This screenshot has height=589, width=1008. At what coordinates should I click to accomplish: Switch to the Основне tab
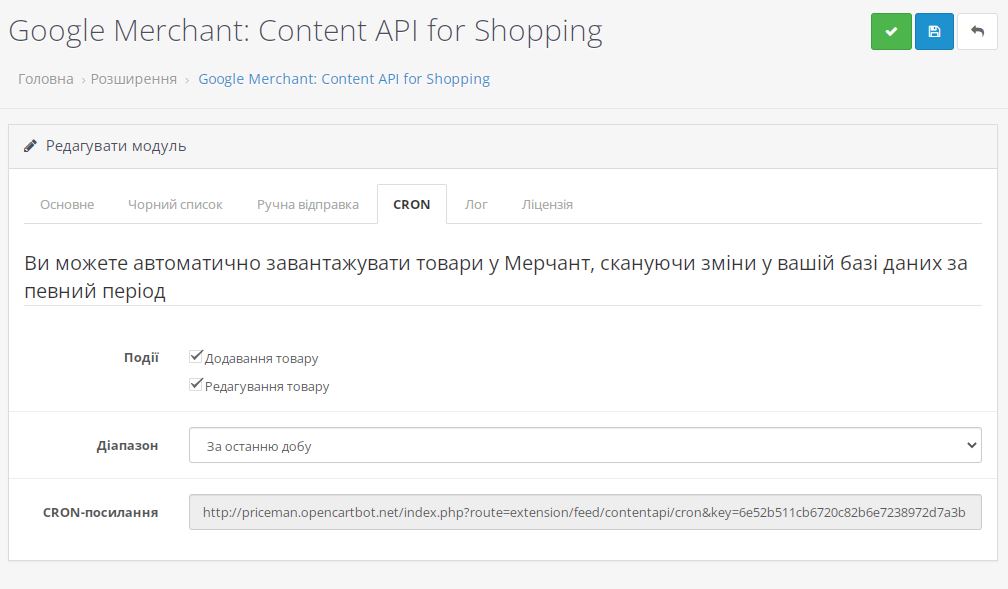click(x=66, y=204)
